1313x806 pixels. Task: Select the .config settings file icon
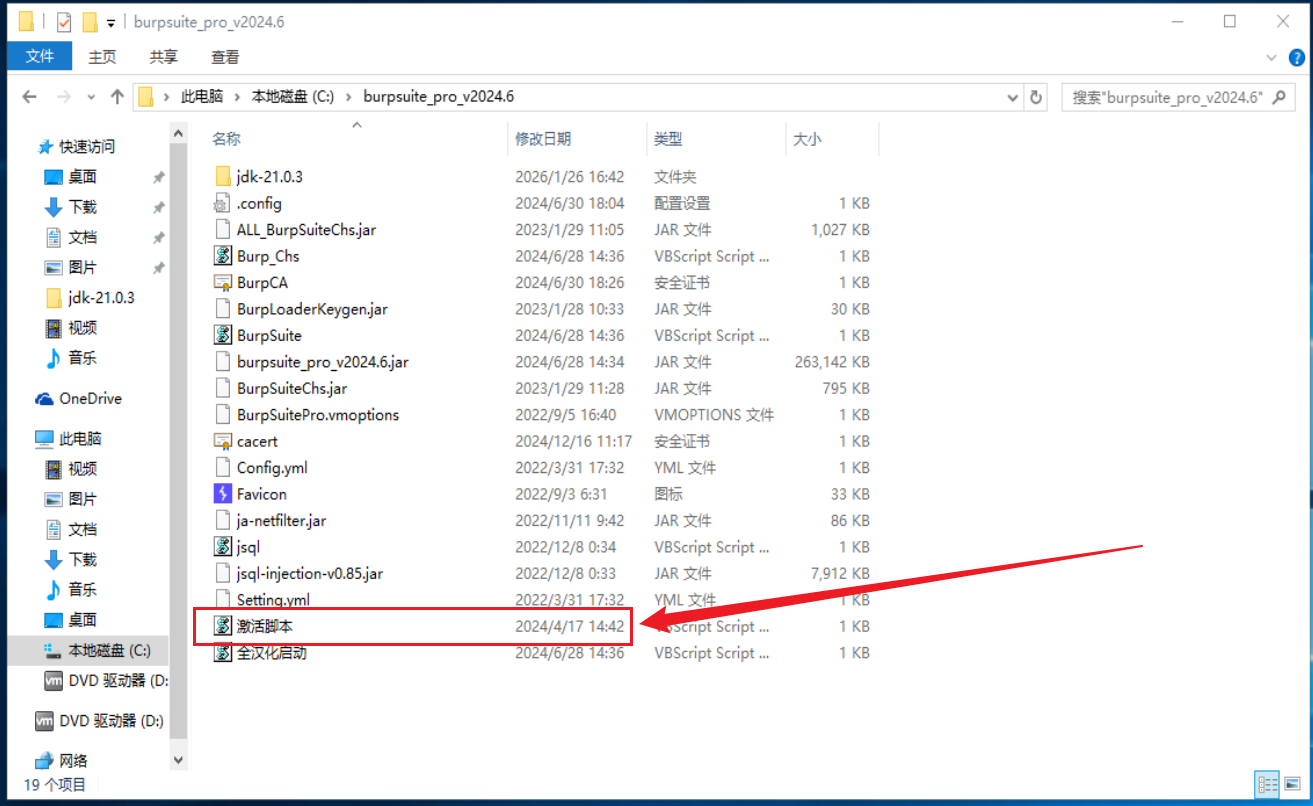[x=223, y=203]
